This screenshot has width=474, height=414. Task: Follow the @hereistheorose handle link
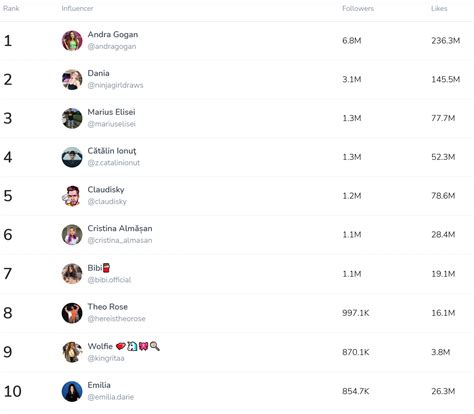pyautogui.click(x=116, y=319)
